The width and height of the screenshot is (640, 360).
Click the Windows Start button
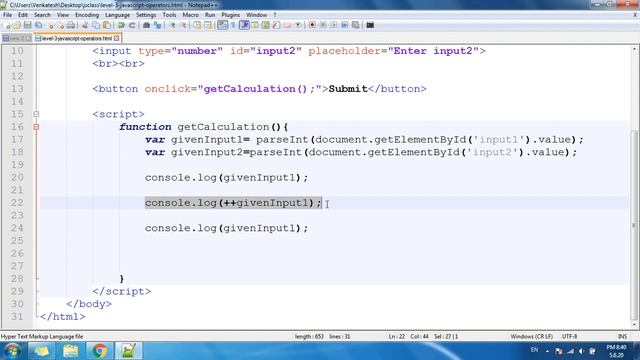click(x=12, y=351)
